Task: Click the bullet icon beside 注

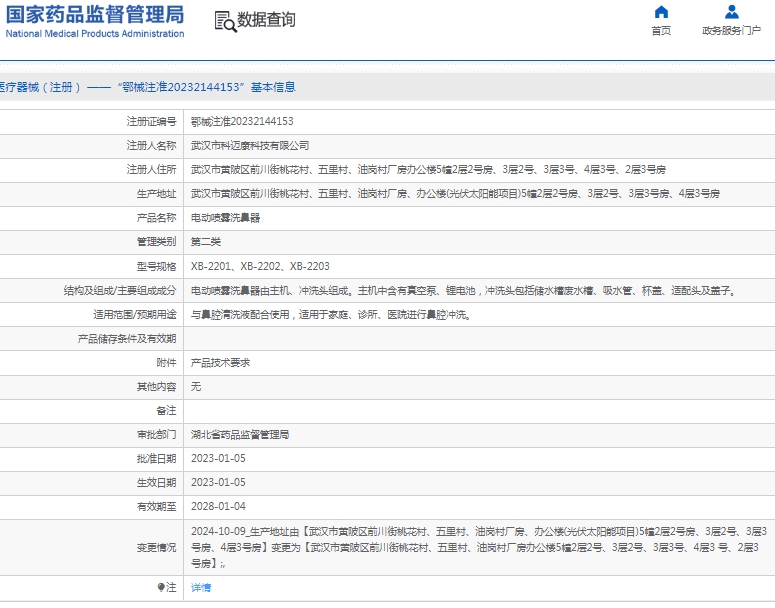Action: pyautogui.click(x=161, y=587)
